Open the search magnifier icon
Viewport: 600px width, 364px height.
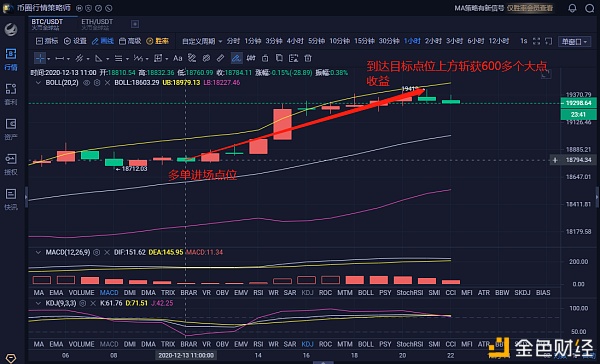click(590, 8)
